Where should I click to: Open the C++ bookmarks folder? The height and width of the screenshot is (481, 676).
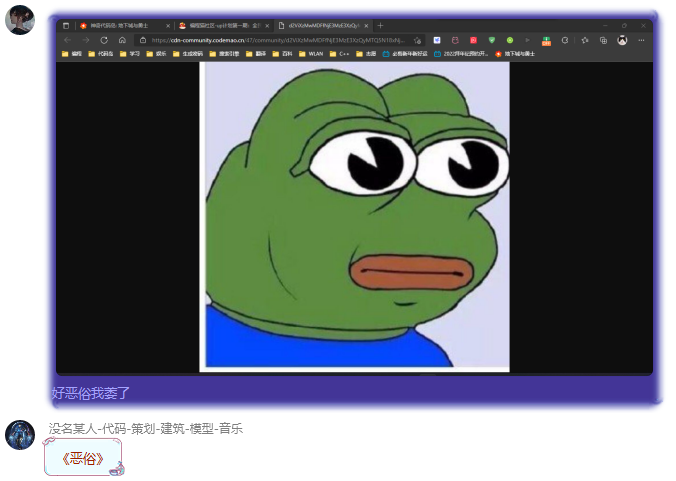click(340, 54)
